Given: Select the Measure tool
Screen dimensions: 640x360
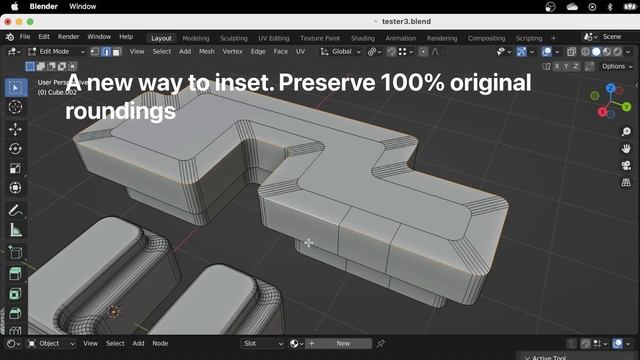Looking at the screenshot, I should (x=16, y=230).
